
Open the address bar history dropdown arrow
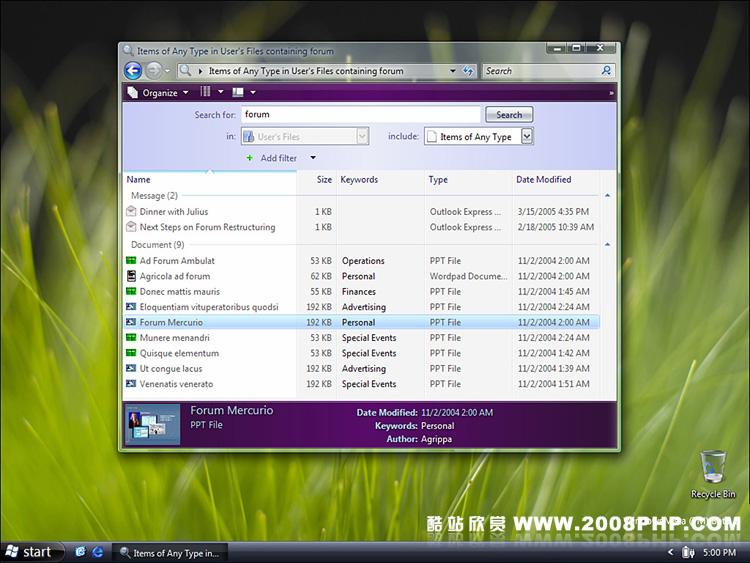coord(453,71)
